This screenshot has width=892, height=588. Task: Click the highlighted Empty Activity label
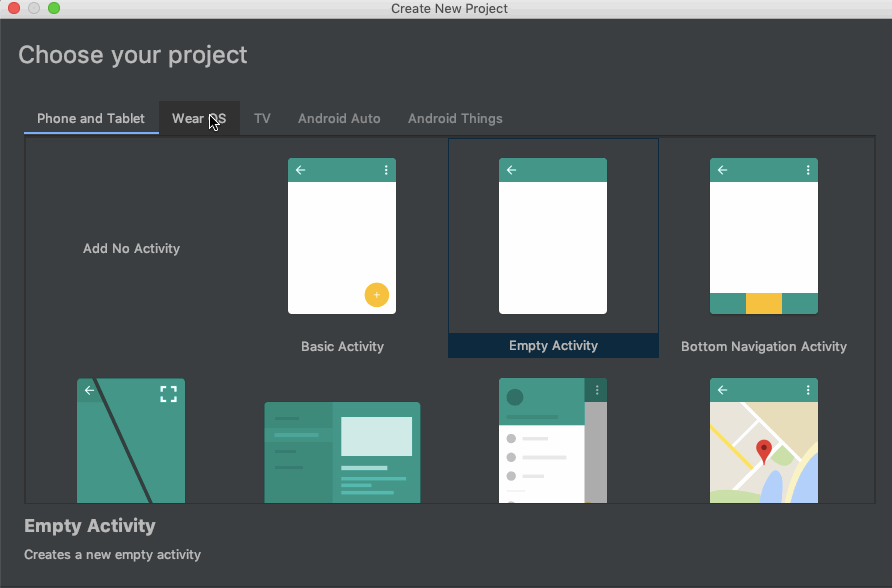click(x=553, y=346)
